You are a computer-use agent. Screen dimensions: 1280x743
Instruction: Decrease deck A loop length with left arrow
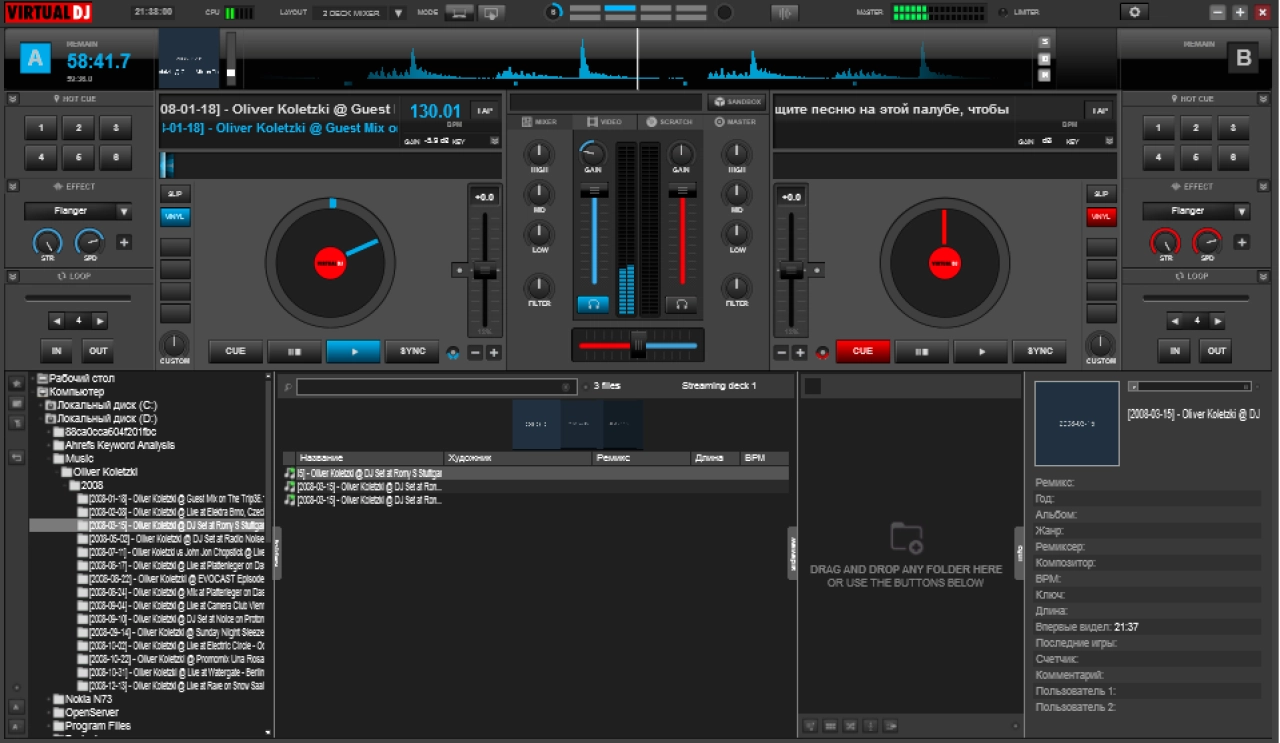(57, 321)
